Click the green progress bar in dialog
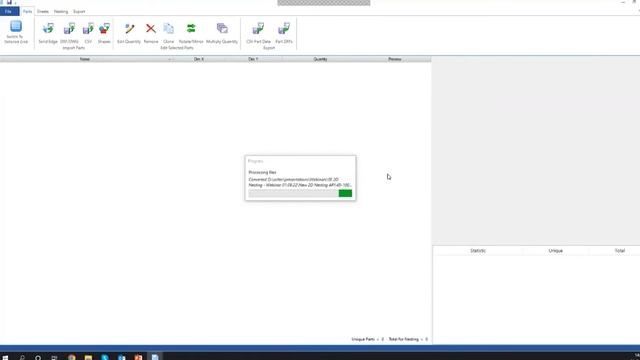Viewport: 640px width, 360px height. point(345,193)
